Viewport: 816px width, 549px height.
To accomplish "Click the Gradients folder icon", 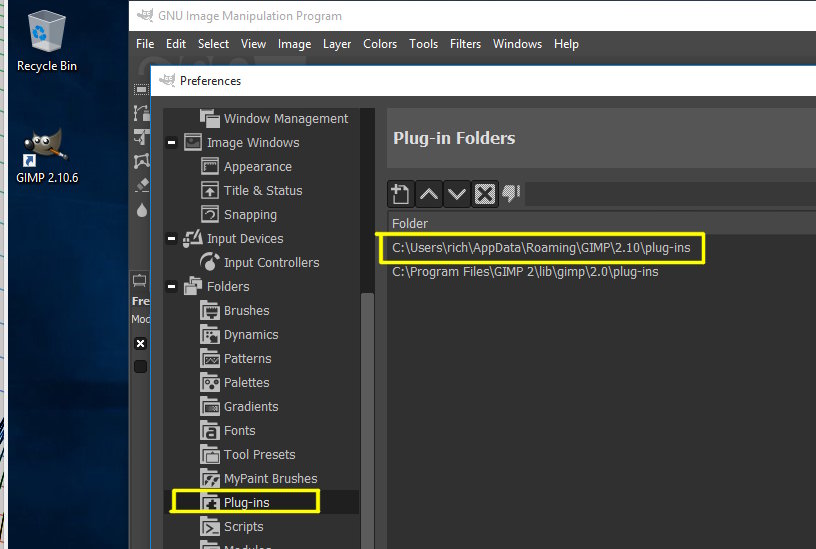I will 210,406.
